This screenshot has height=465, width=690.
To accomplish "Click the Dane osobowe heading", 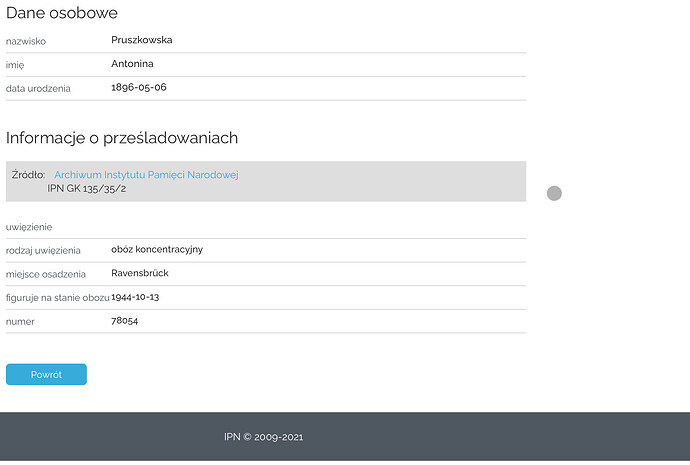I will pos(62,13).
